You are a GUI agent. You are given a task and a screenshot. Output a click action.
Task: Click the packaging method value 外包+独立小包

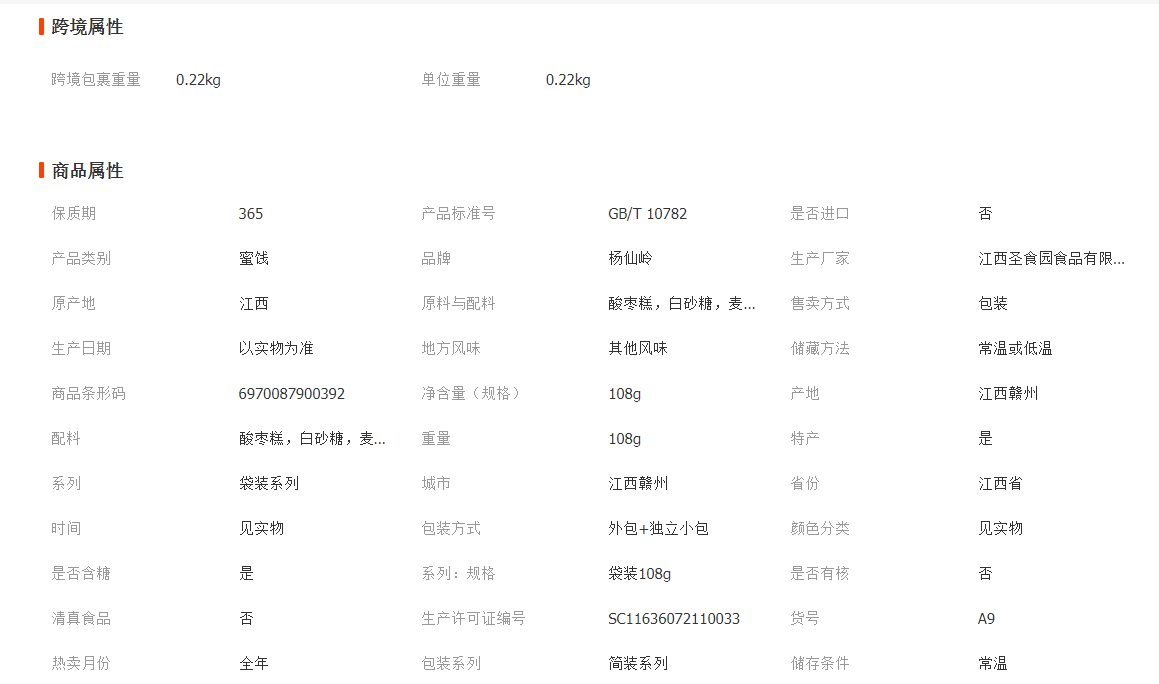pos(658,529)
